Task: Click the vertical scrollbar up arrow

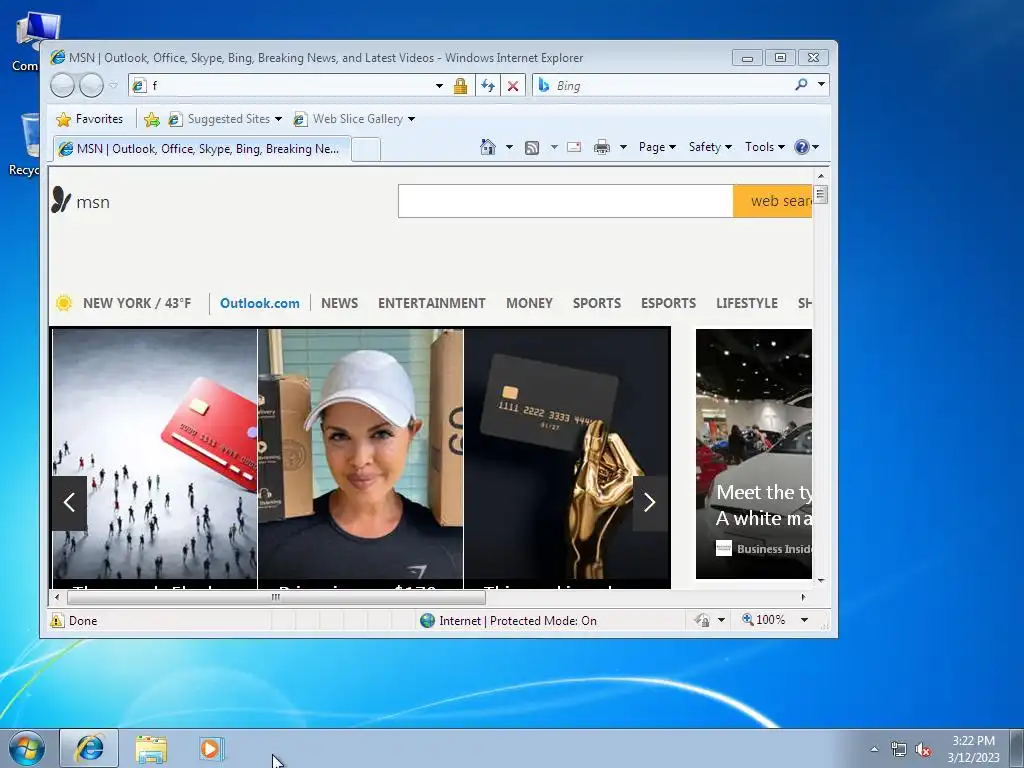Action: pos(821,176)
